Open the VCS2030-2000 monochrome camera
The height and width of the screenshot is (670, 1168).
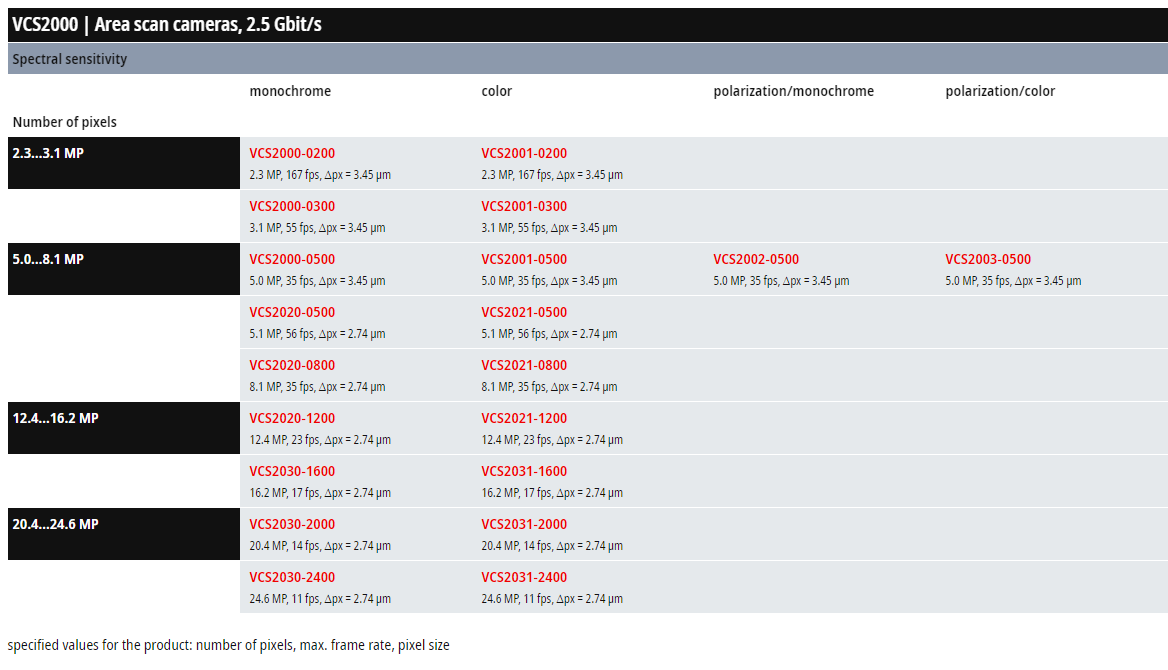tap(292, 525)
